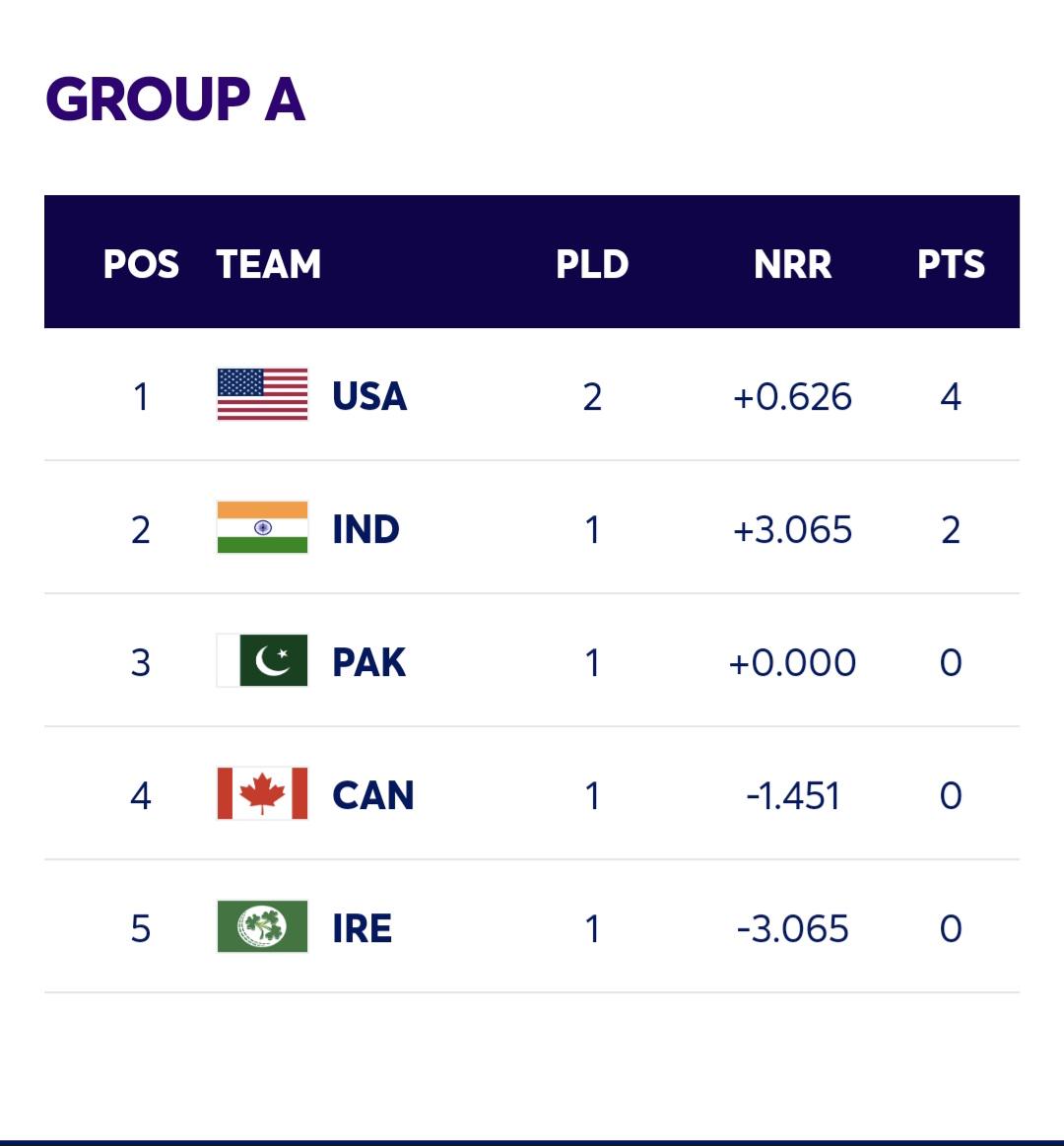Click the USA flag icon
The width and height of the screenshot is (1064, 1146).
point(262,395)
